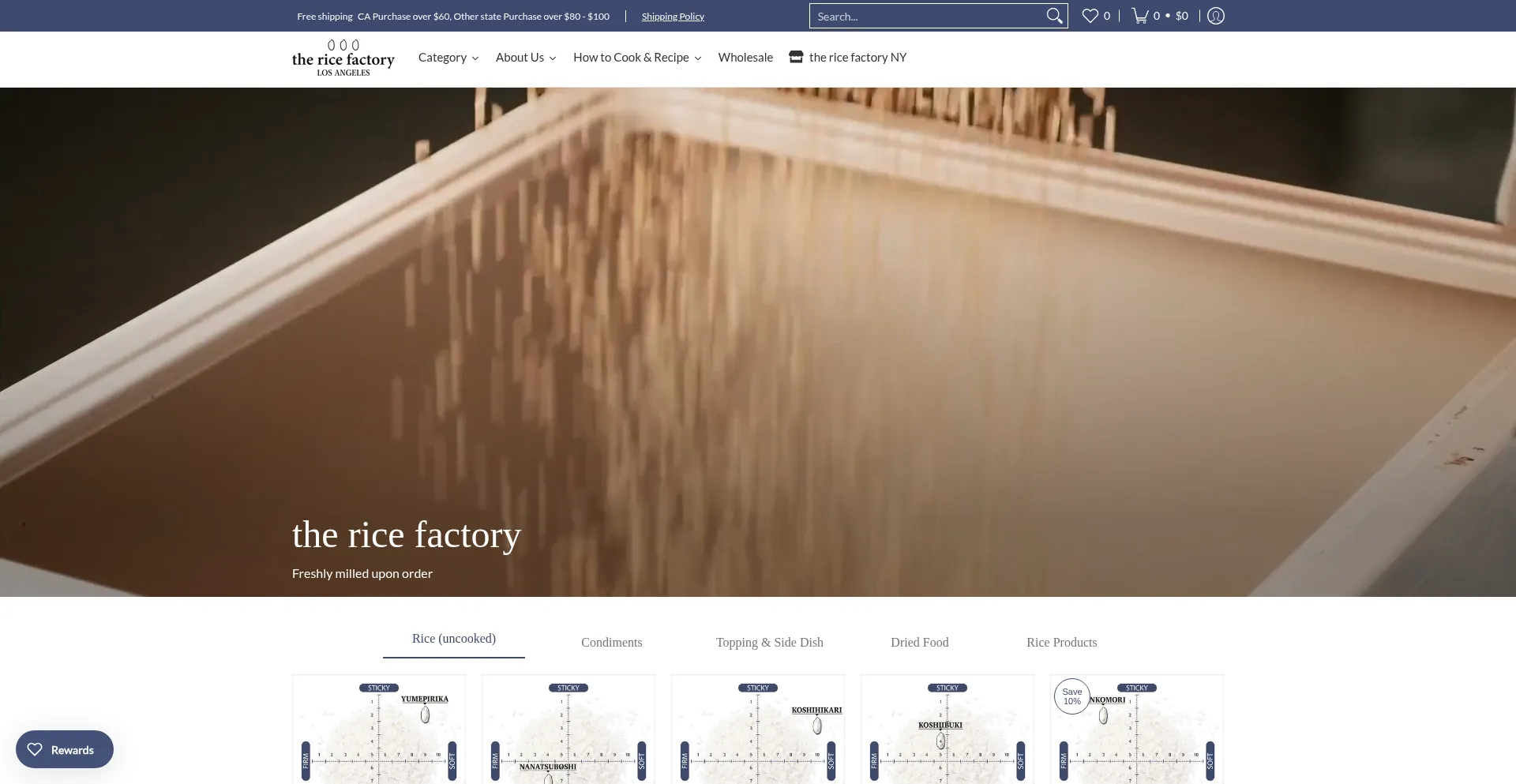Image resolution: width=1516 pixels, height=784 pixels.
Task: Open the Koshihikari rice product thumbnail
Action: coord(758,730)
